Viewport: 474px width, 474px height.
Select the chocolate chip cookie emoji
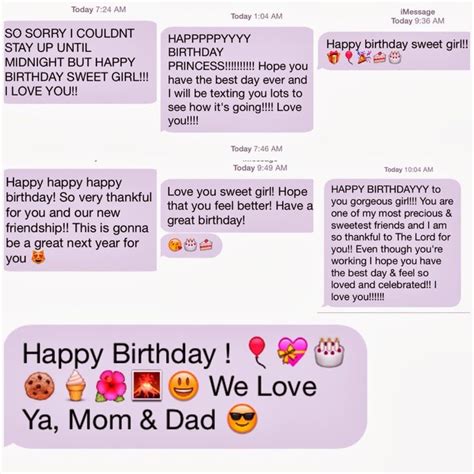[x=39, y=386]
